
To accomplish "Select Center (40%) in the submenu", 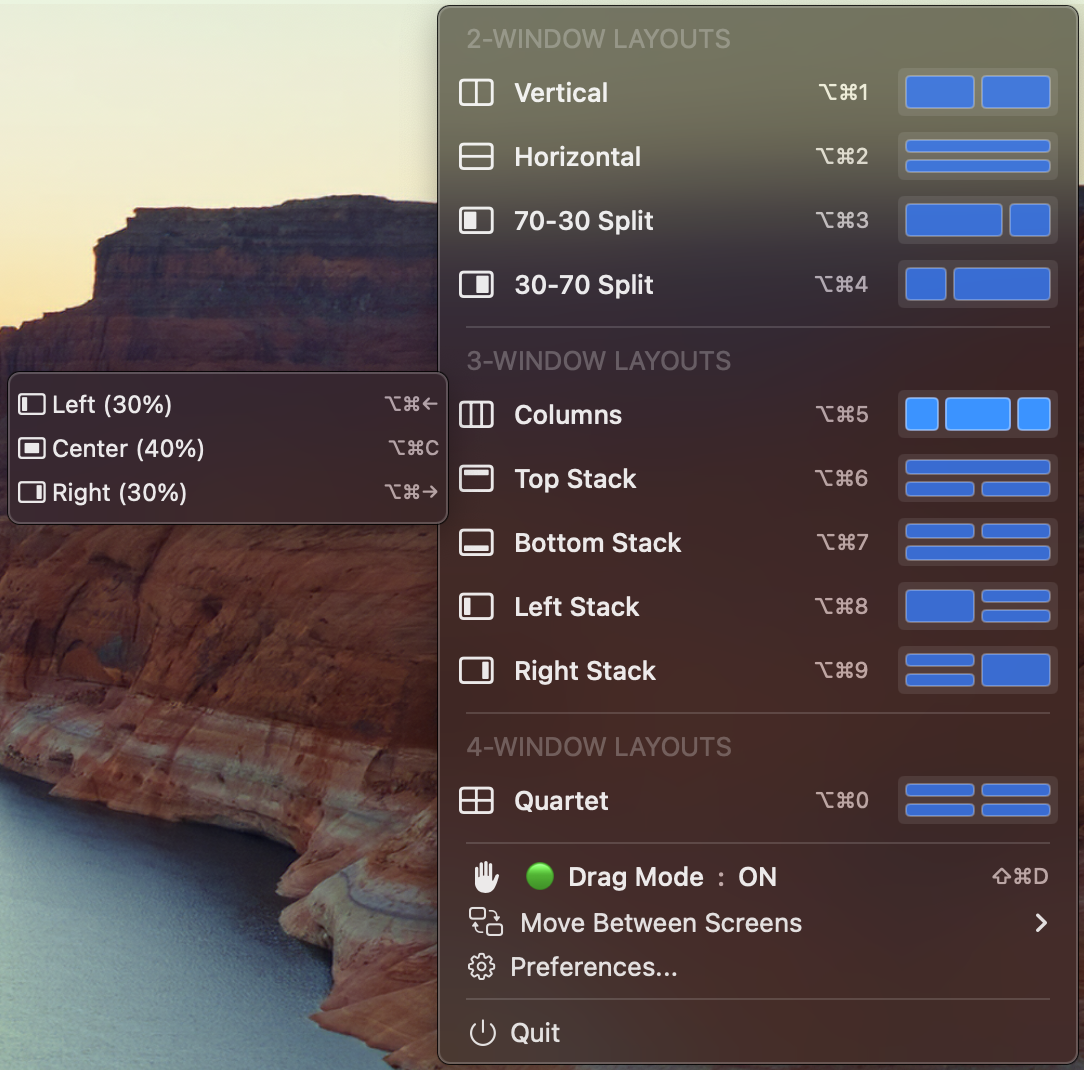I will (227, 448).
